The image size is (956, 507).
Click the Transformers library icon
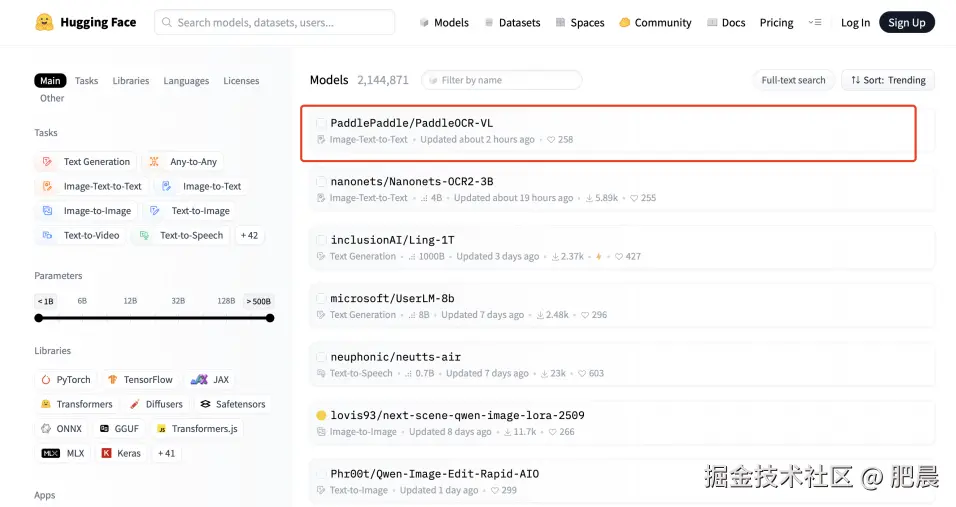[x=46, y=404]
